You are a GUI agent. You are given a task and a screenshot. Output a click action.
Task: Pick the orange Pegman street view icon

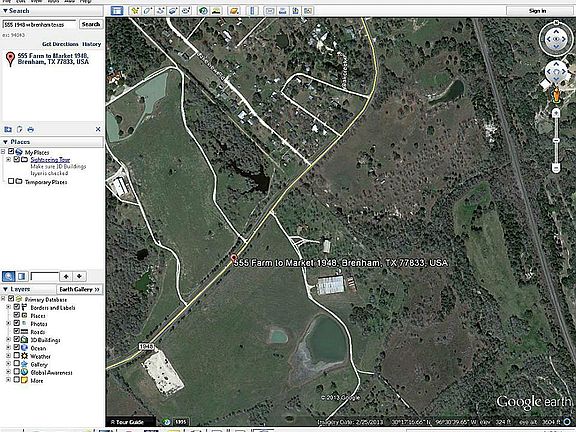point(556,95)
